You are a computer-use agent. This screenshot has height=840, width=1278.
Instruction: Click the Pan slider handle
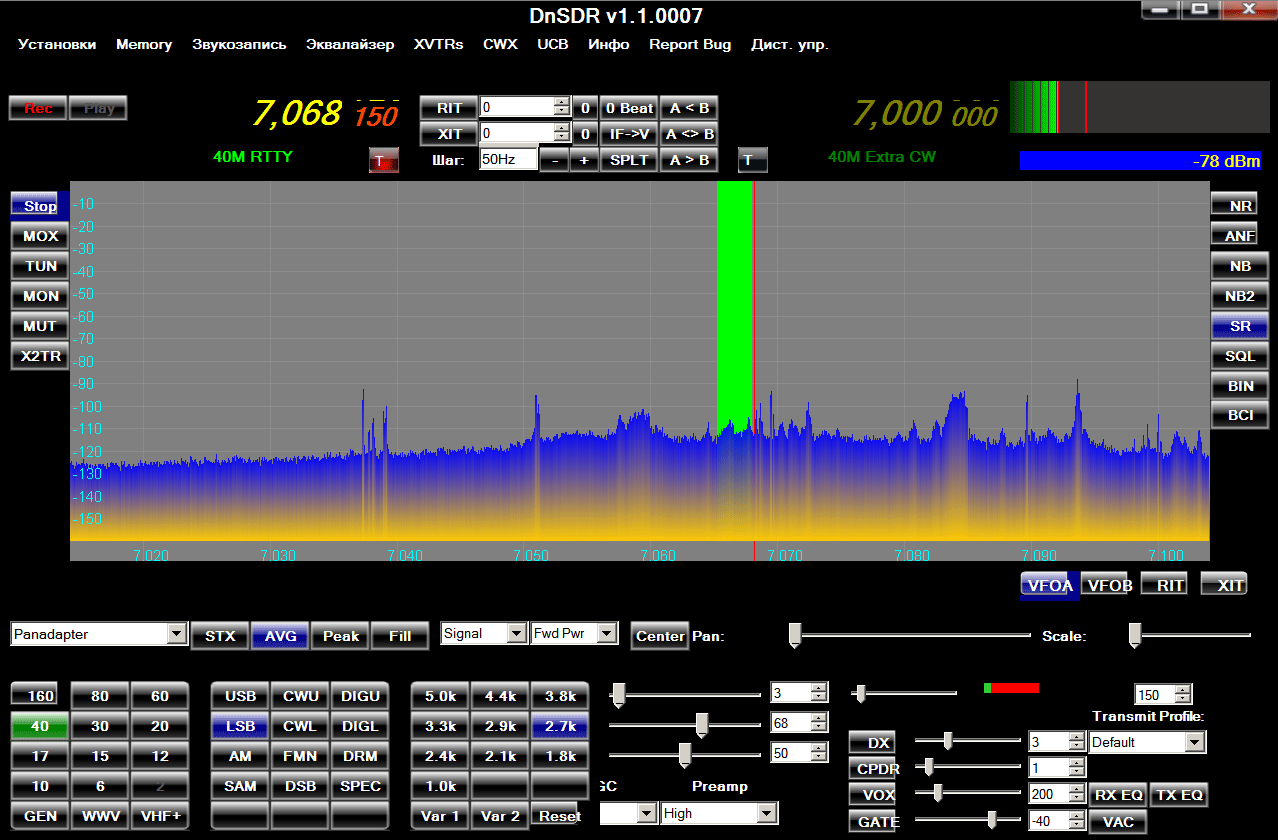click(795, 635)
